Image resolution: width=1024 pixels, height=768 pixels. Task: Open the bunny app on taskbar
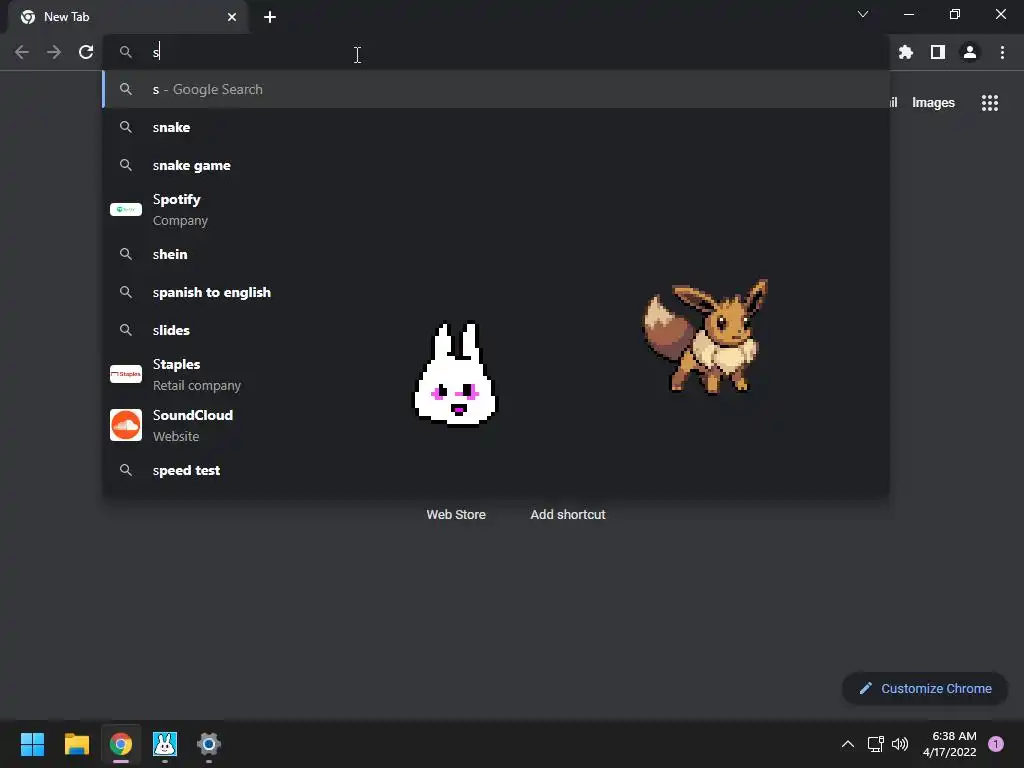(x=165, y=744)
